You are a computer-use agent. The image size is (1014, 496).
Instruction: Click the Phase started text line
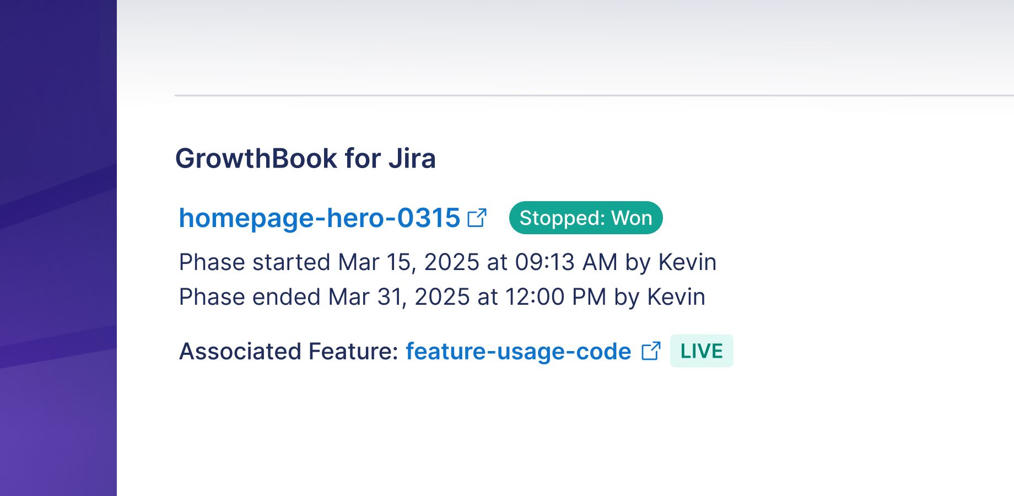coord(447,263)
